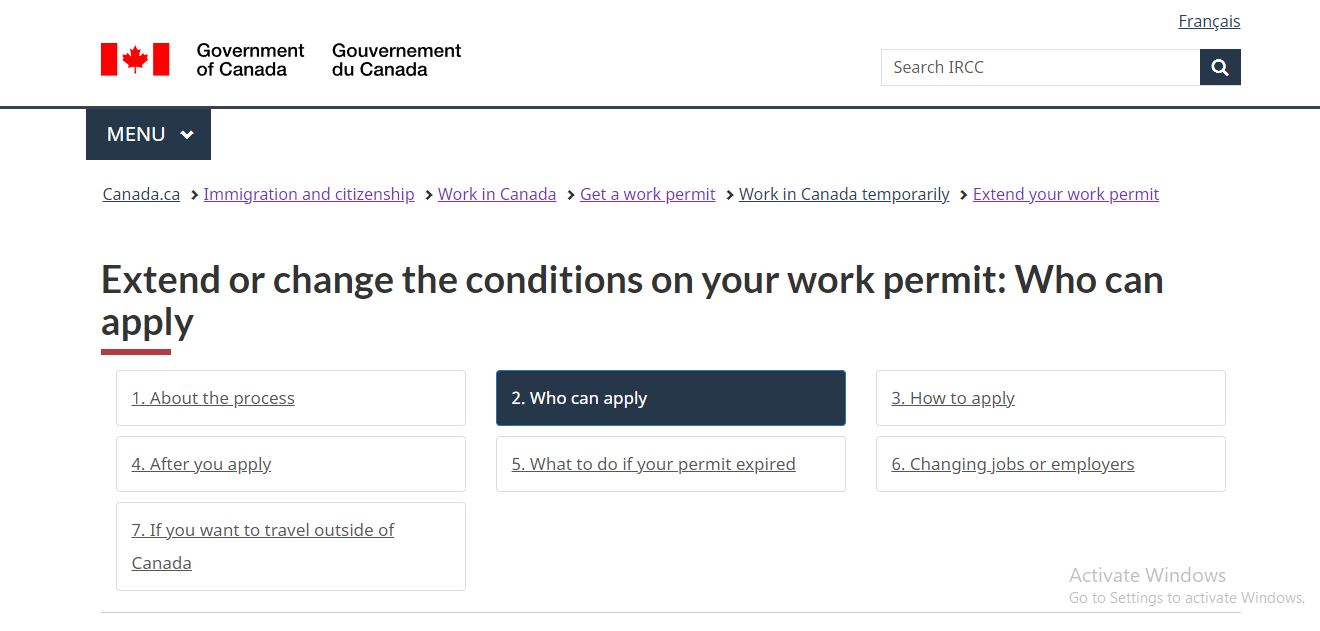Select step 2 Who can apply
The width and height of the screenshot is (1320, 631).
[x=578, y=398]
